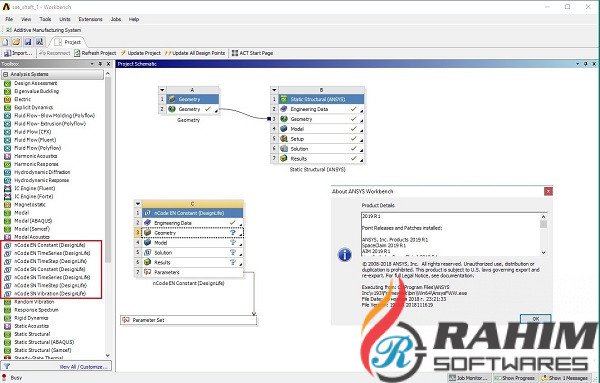Click Refresh Project

pos(95,53)
